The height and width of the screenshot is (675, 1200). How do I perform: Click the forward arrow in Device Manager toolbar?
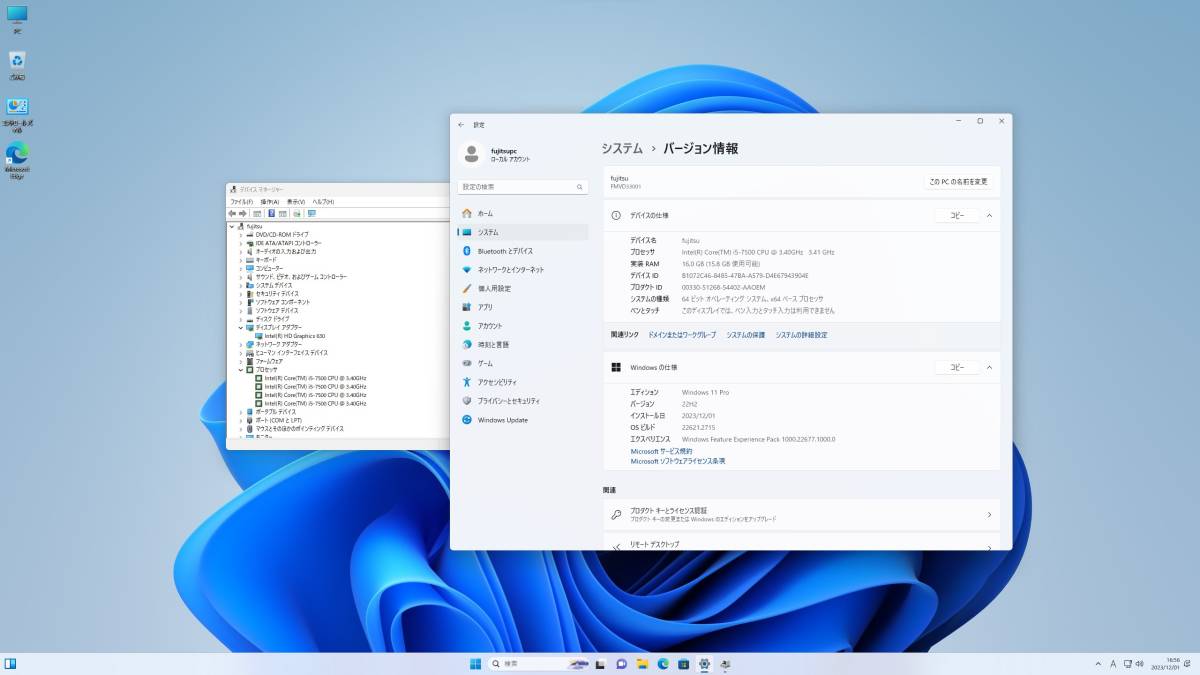[243, 213]
